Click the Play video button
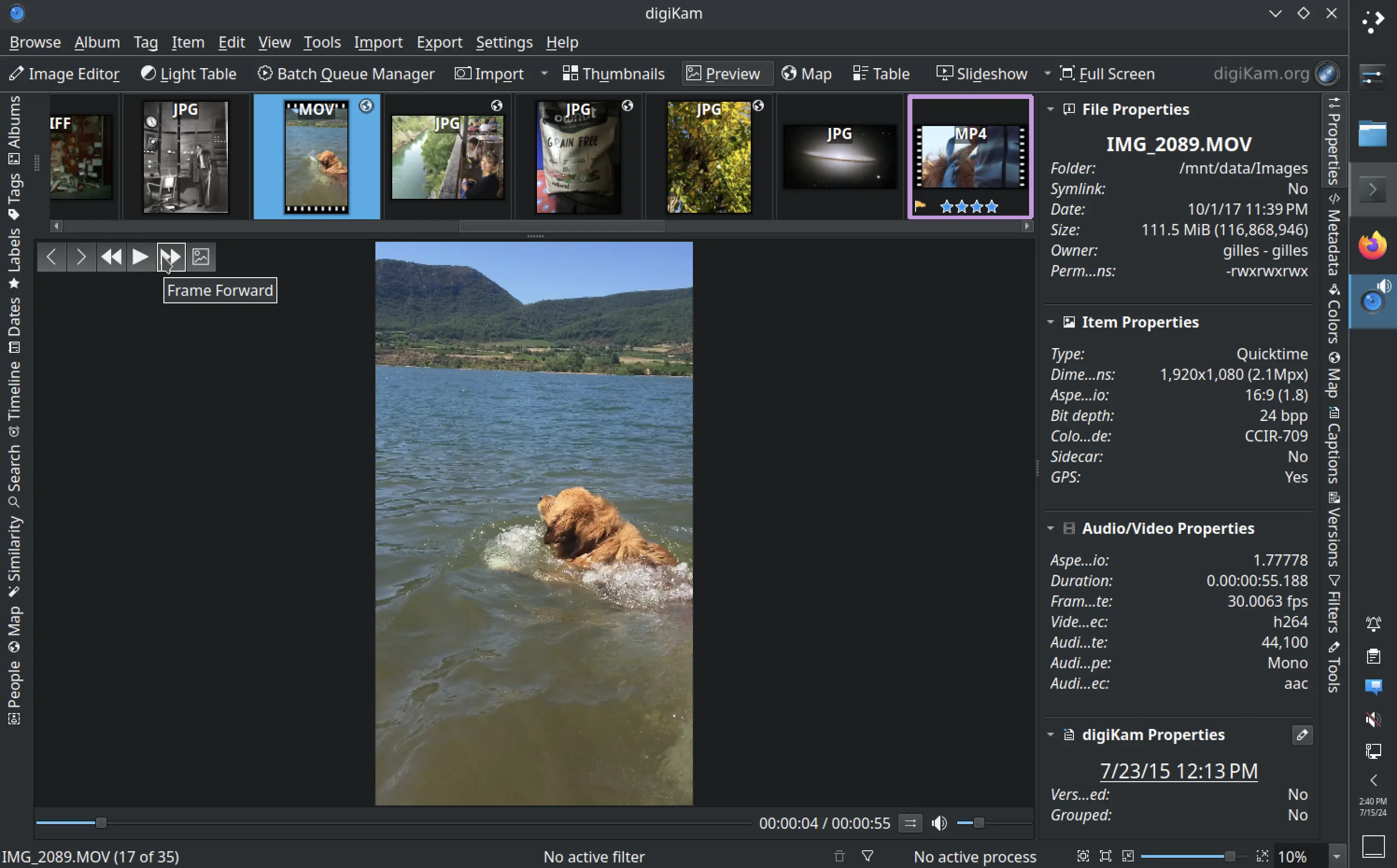The image size is (1397, 868). (140, 257)
